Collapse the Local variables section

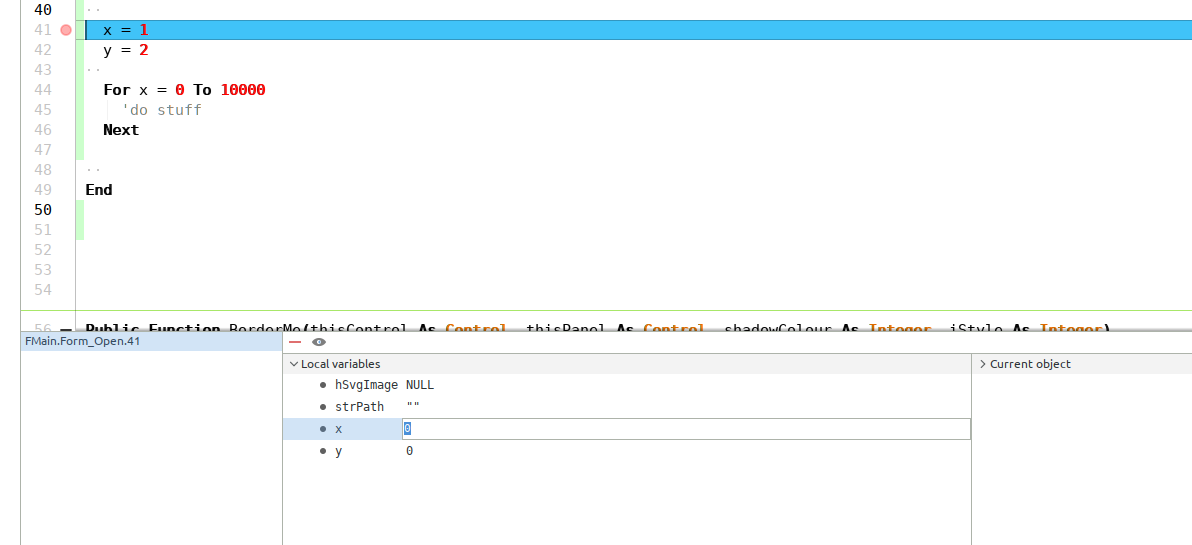point(293,364)
